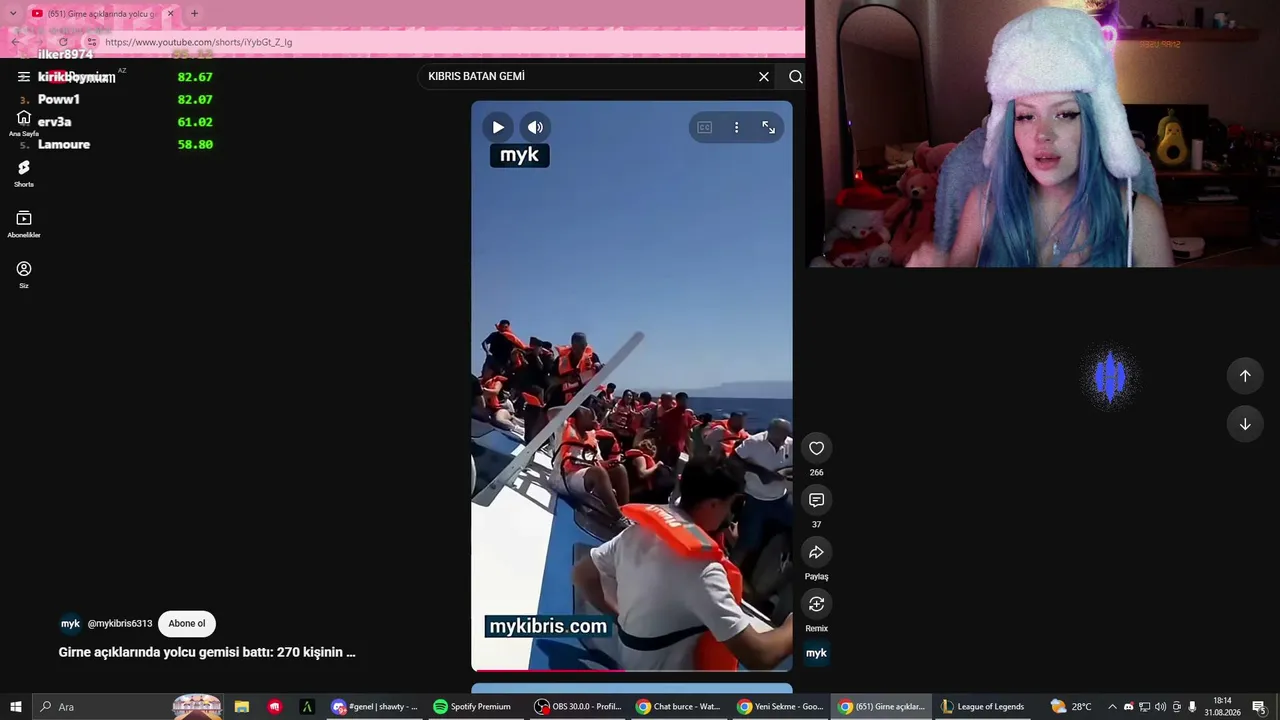Viewport: 1280px width, 720px height.
Task: Open the three-dot more options menu
Action: point(736,127)
